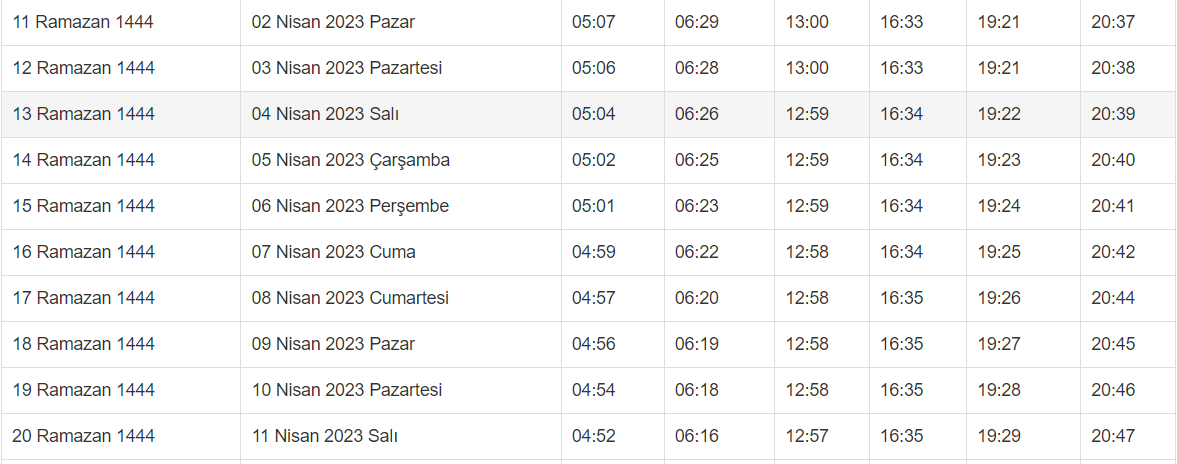Screen dimensions: 1177x464
Task: Select the 17 Ramazan 1444 cell
Action: pyautogui.click(x=84, y=298)
